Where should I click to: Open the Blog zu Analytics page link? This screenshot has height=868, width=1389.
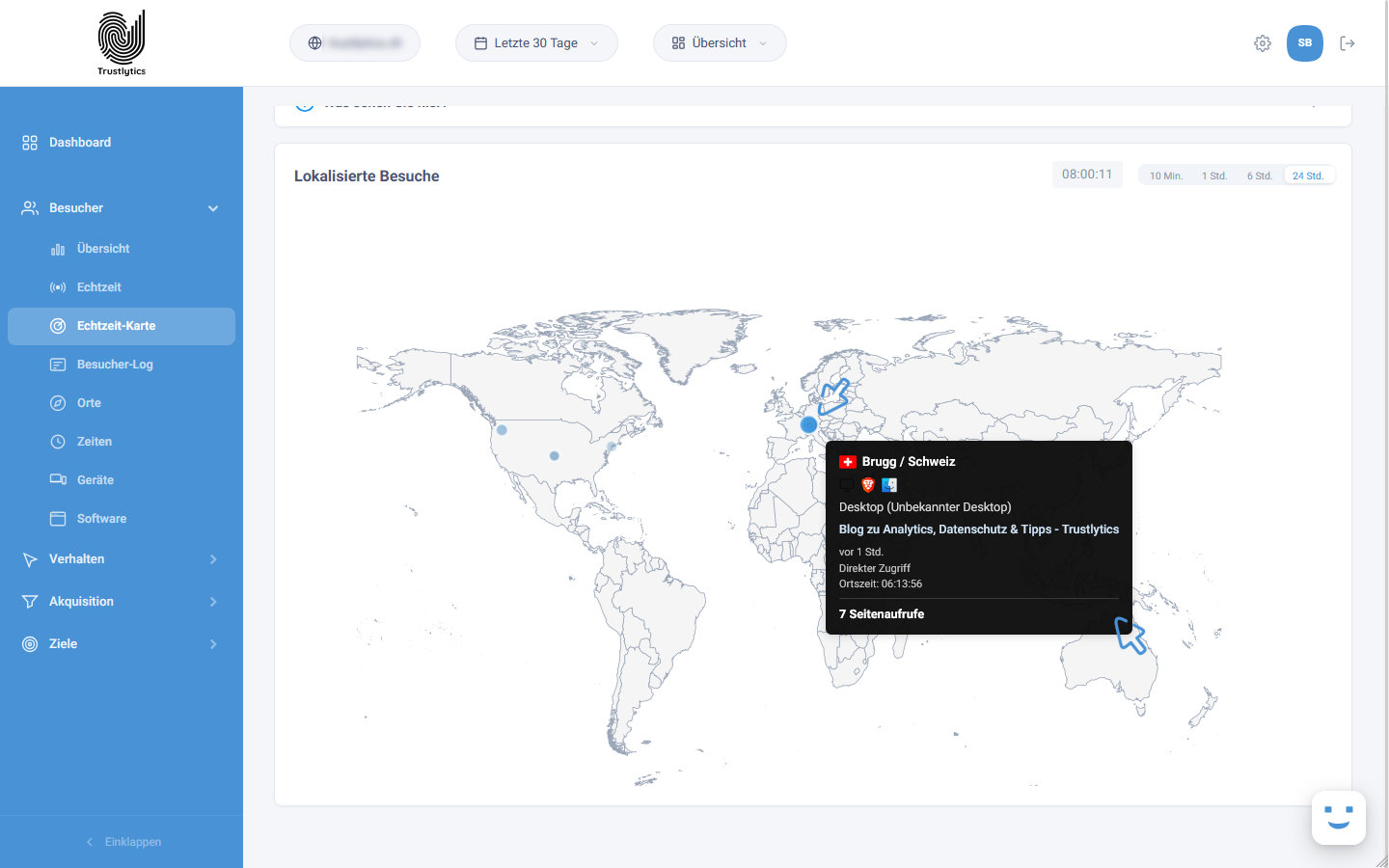(979, 529)
